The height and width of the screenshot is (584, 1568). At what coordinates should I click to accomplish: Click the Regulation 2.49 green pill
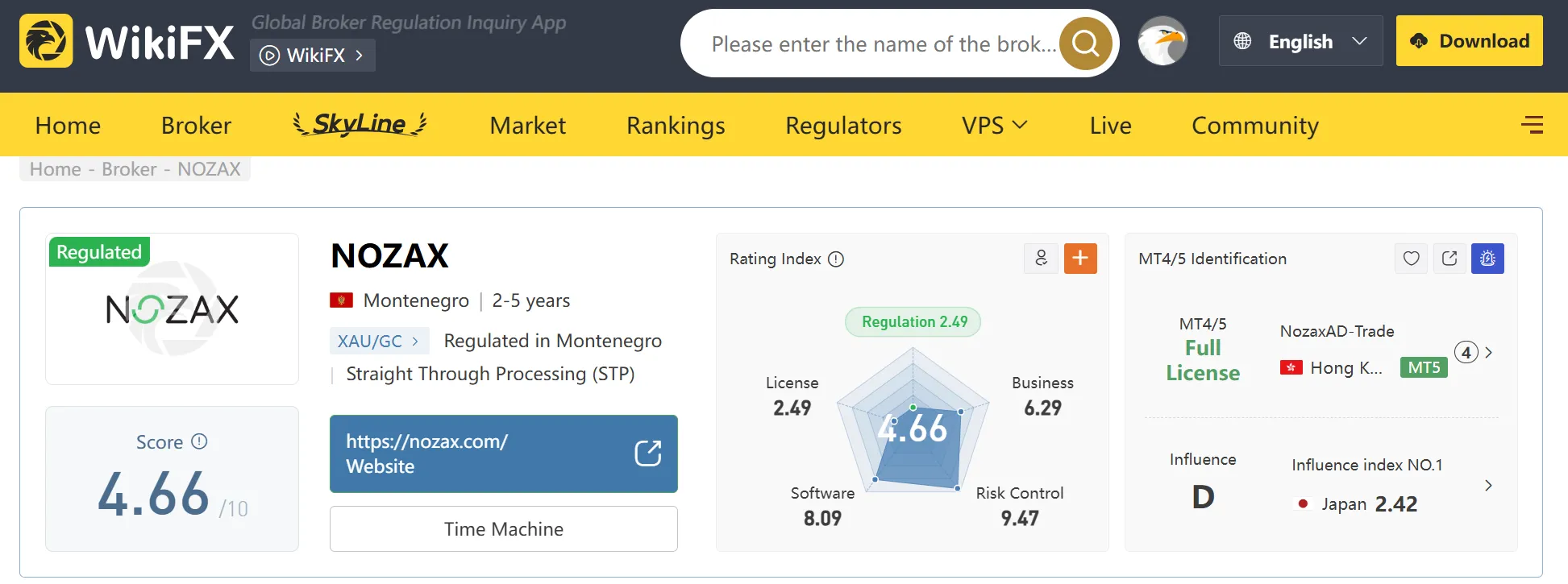pyautogui.click(x=913, y=321)
